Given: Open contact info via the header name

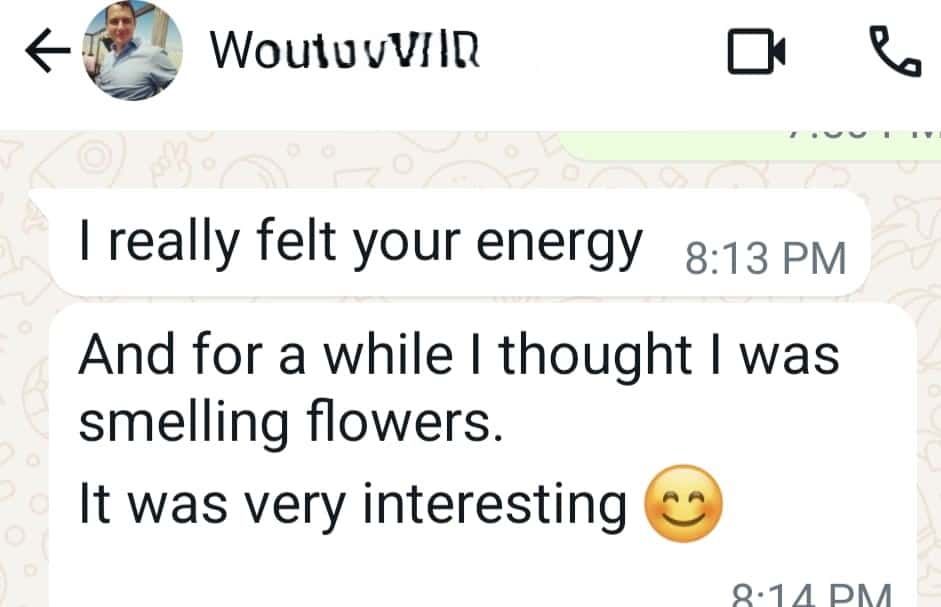Looking at the screenshot, I should point(345,50).
